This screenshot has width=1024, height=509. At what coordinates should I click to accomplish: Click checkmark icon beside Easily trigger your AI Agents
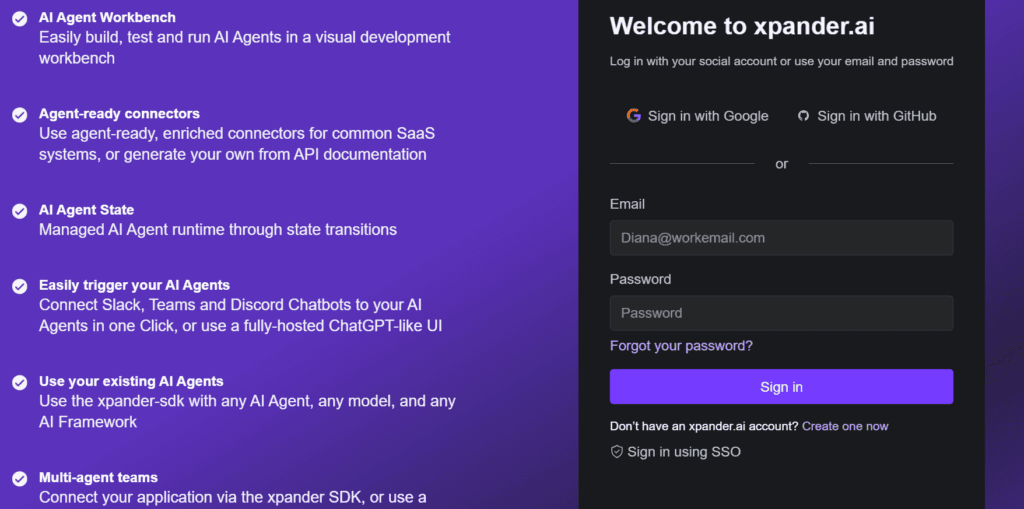coord(20,286)
